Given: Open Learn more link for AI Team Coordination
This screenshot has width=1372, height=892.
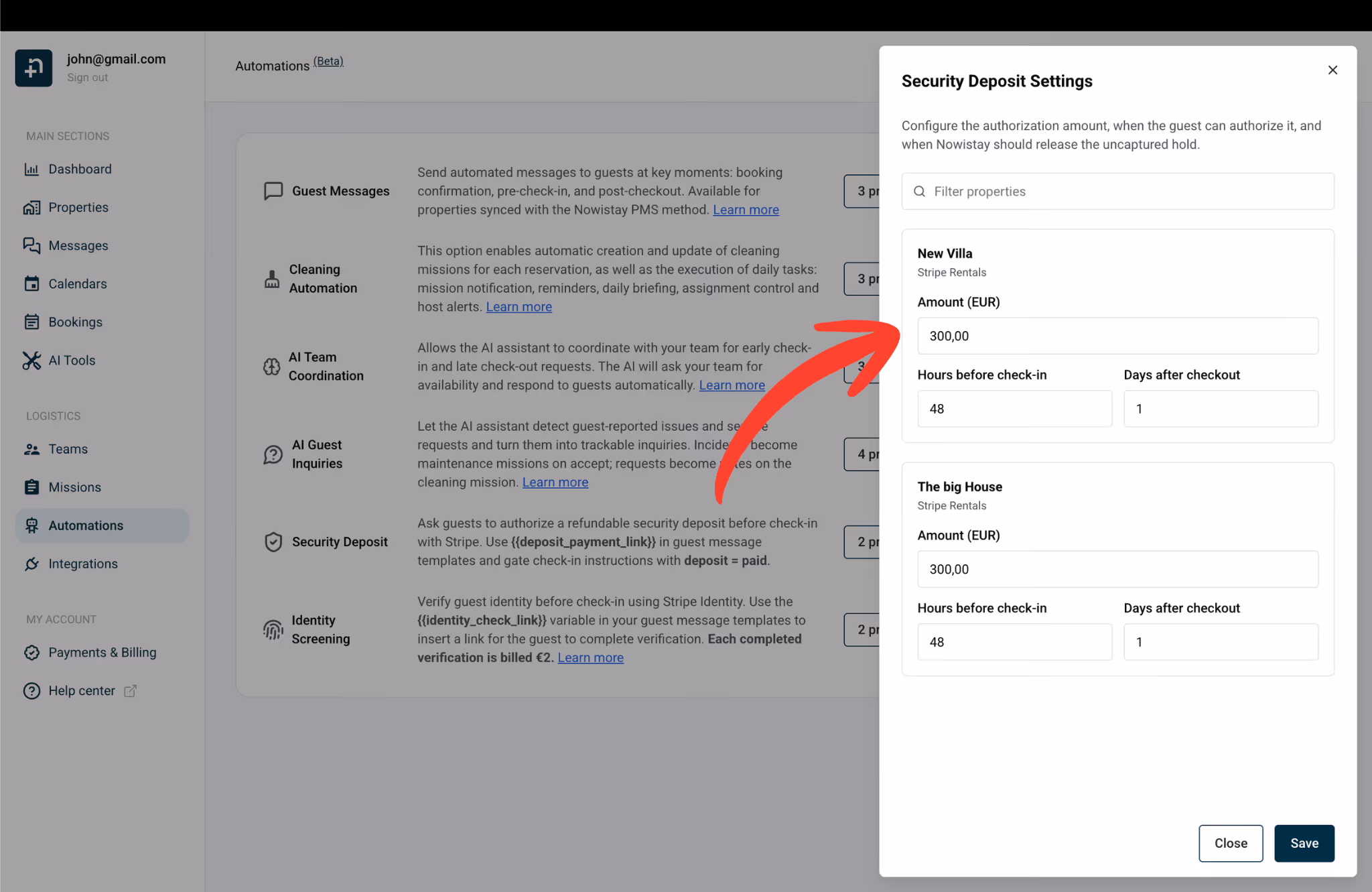Looking at the screenshot, I should (x=732, y=385).
